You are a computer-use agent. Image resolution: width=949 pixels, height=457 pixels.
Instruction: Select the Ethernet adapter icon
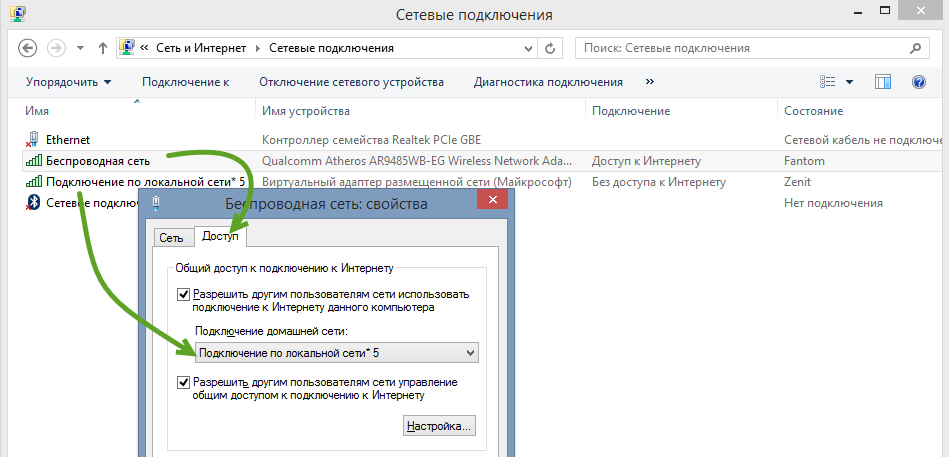33,140
